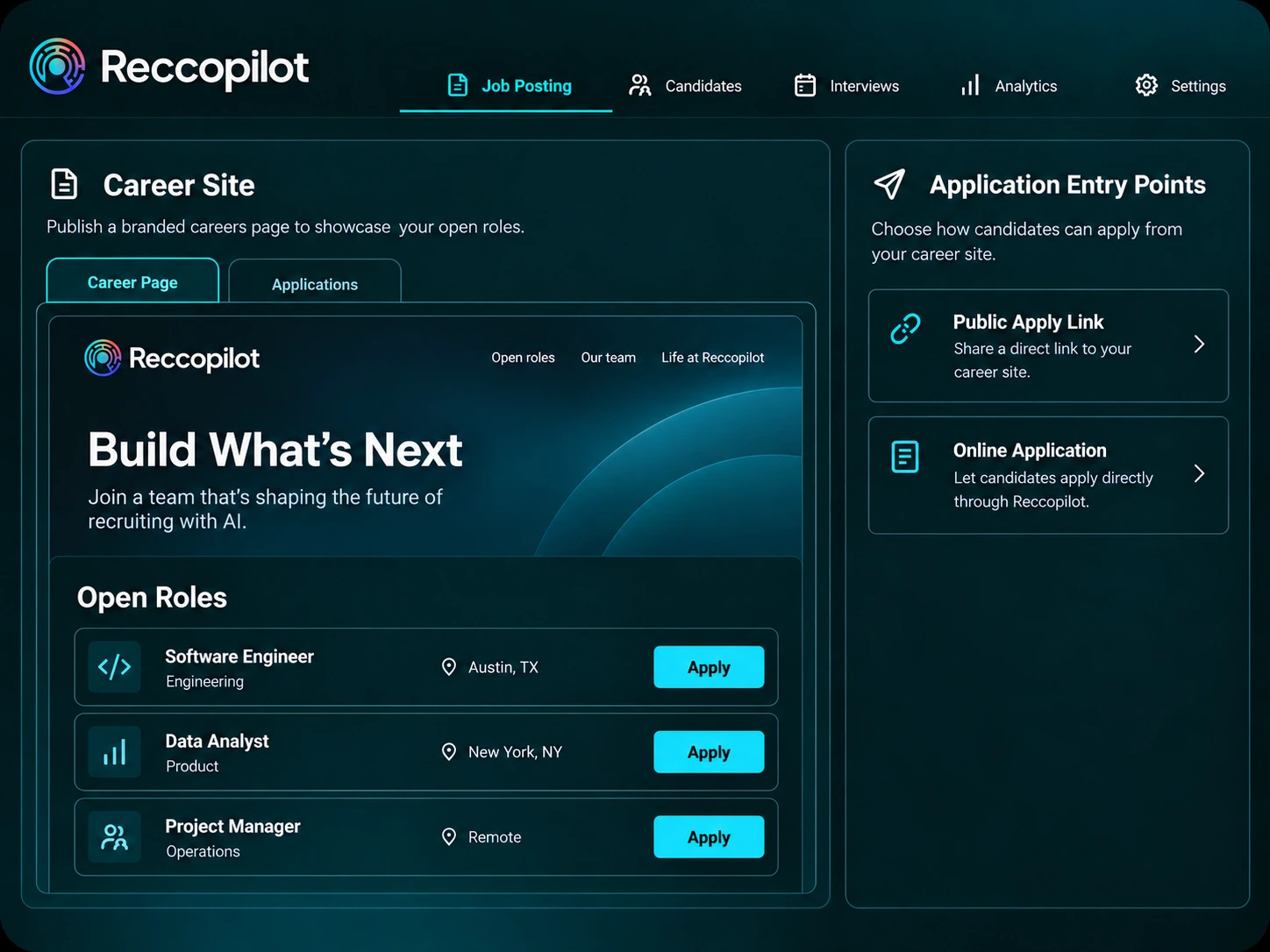Go to the Analytics navigation tab
The height and width of the screenshot is (952, 1270).
tap(1009, 86)
